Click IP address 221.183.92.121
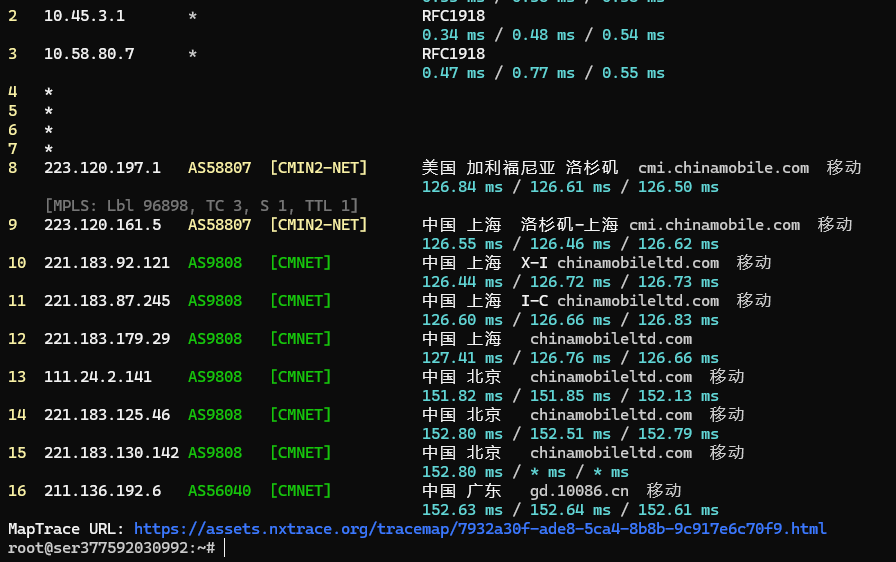The height and width of the screenshot is (562, 896). coord(107,263)
